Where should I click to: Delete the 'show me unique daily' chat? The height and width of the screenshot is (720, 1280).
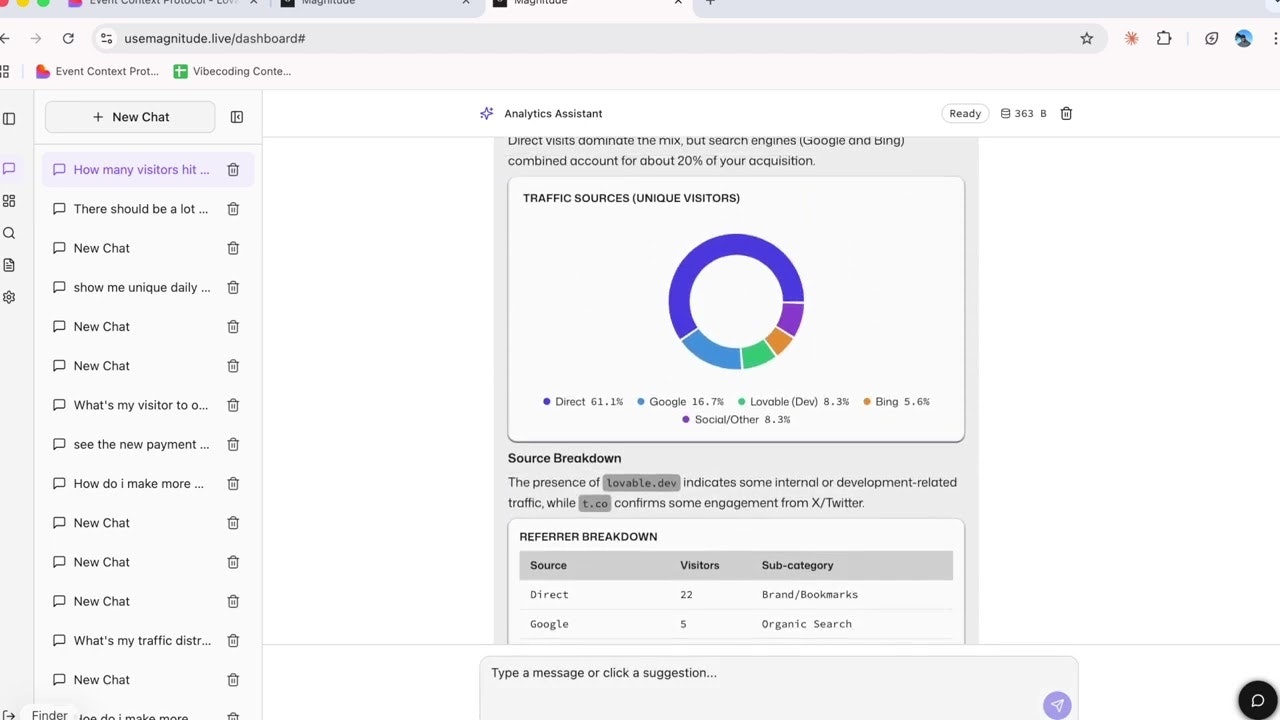pyautogui.click(x=233, y=287)
